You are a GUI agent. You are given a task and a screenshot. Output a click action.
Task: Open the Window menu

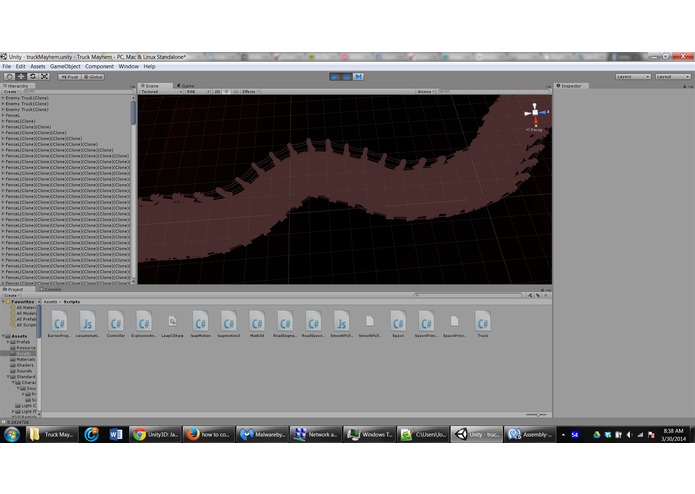(x=129, y=66)
